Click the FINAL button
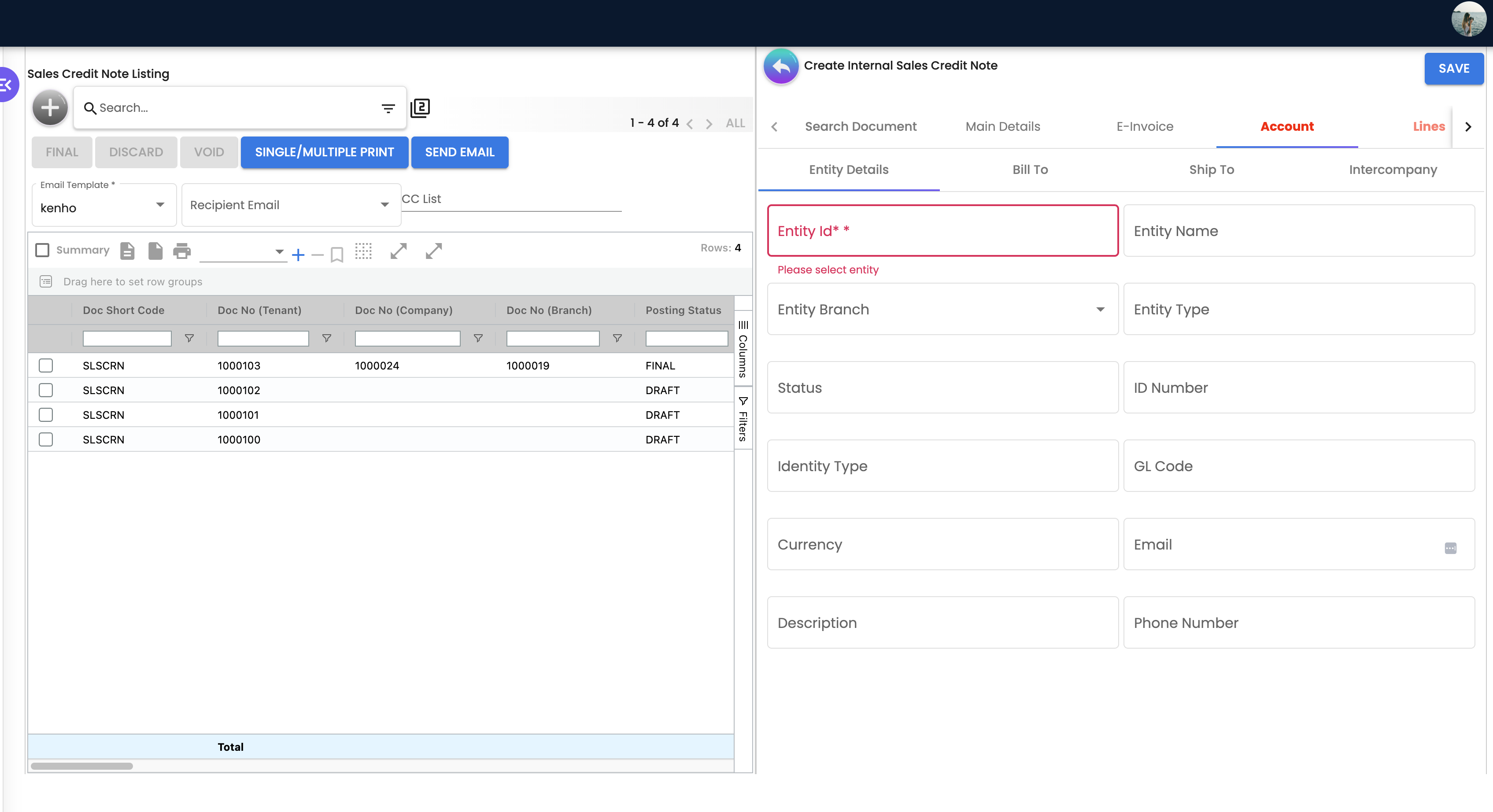This screenshot has width=1493, height=812. (62, 152)
